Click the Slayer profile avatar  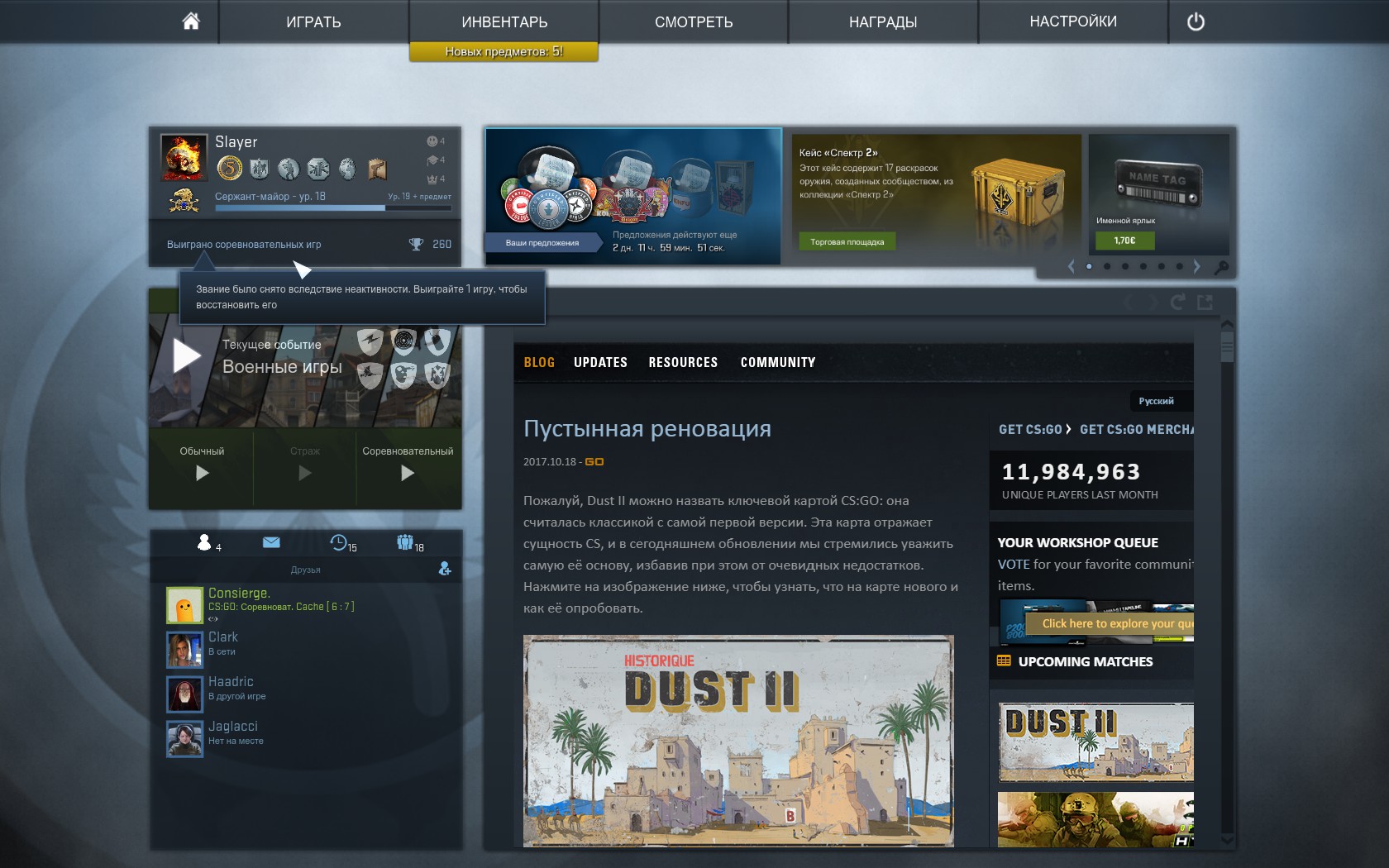point(184,157)
